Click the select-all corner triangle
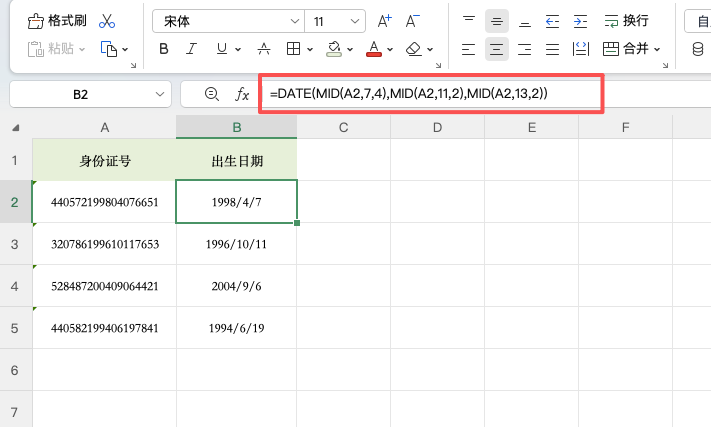The height and width of the screenshot is (427, 711). point(16,128)
